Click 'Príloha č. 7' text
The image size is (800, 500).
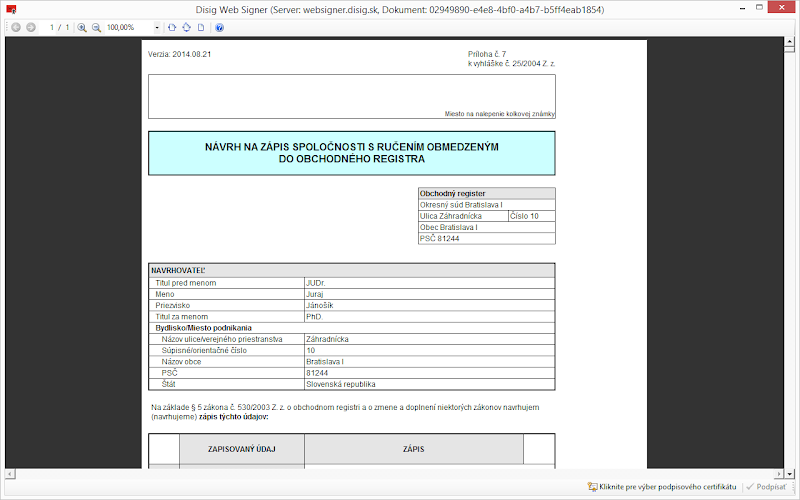tap(487, 54)
